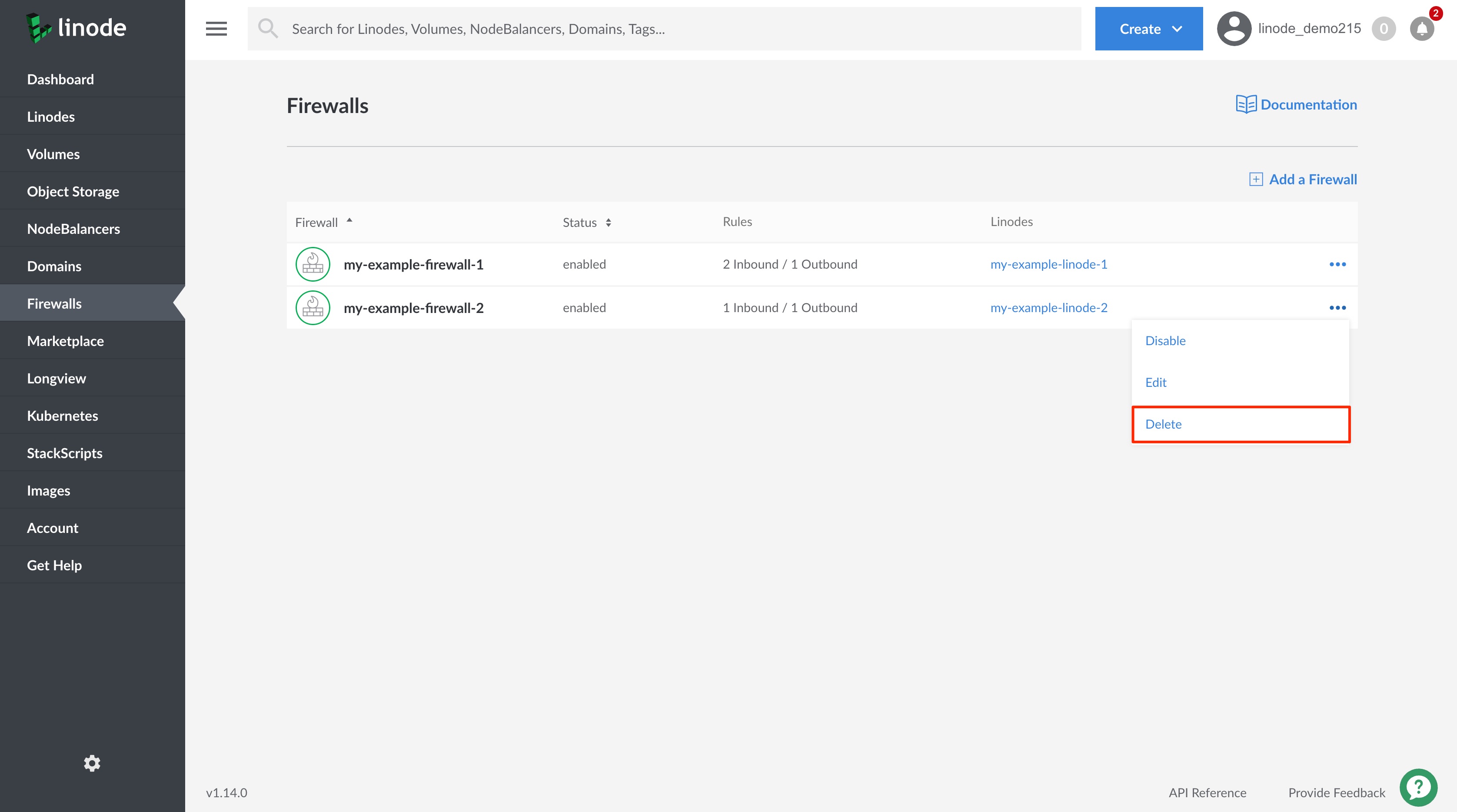Click the my-example-firewall-1 firewall icon
The width and height of the screenshot is (1457, 812).
tap(313, 264)
